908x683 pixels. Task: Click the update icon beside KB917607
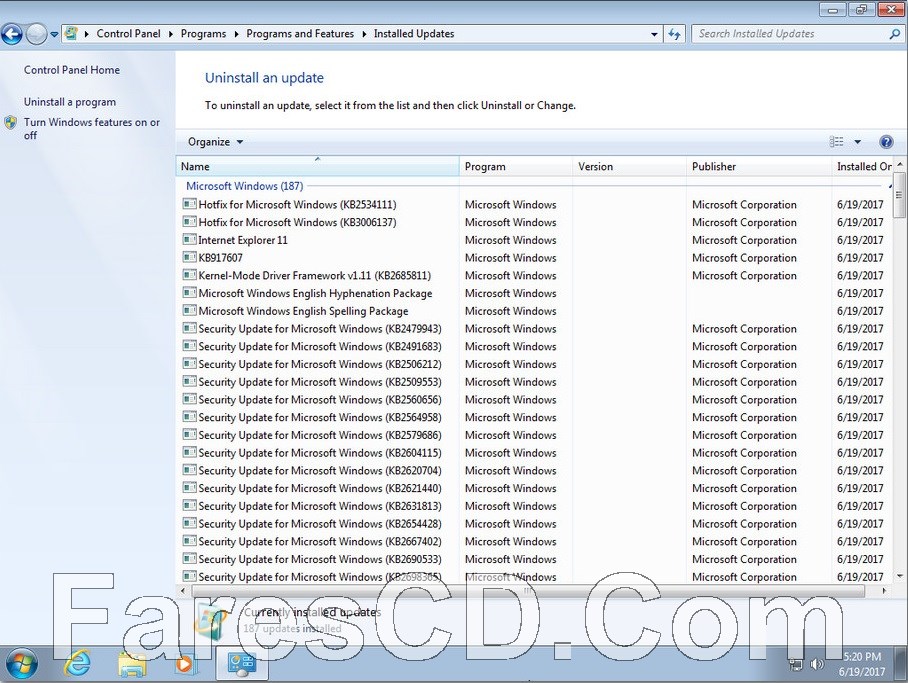(x=189, y=257)
